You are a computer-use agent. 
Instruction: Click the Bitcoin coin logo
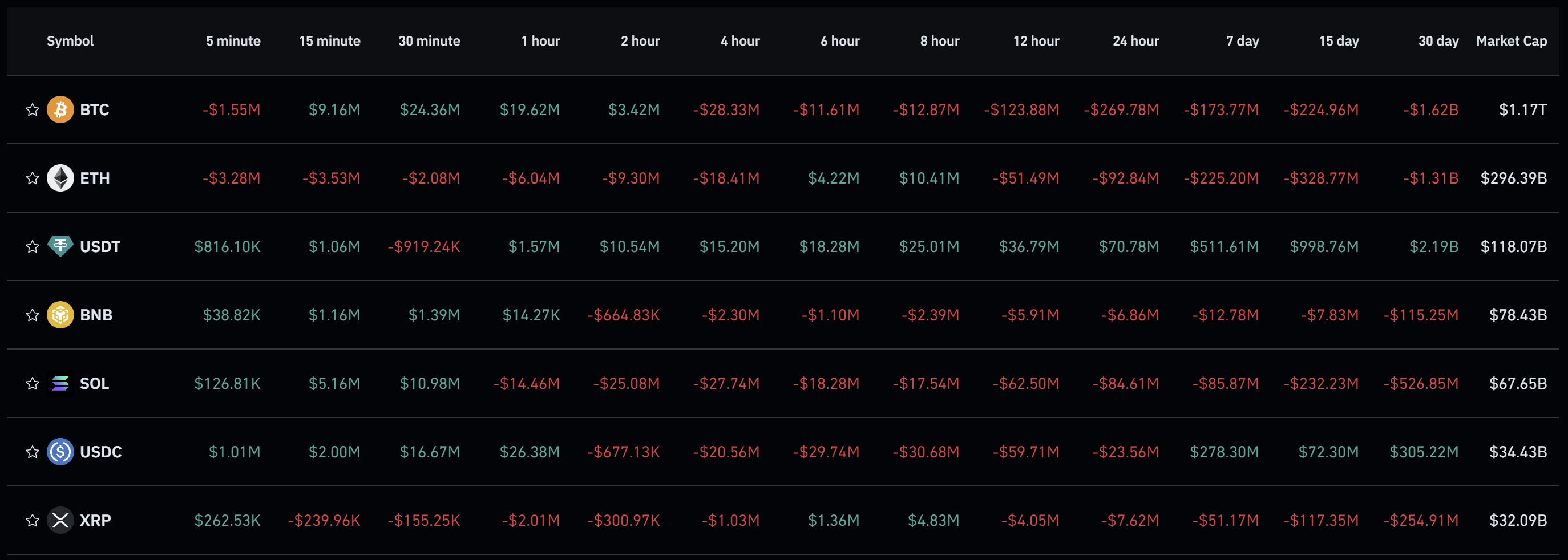click(x=60, y=109)
